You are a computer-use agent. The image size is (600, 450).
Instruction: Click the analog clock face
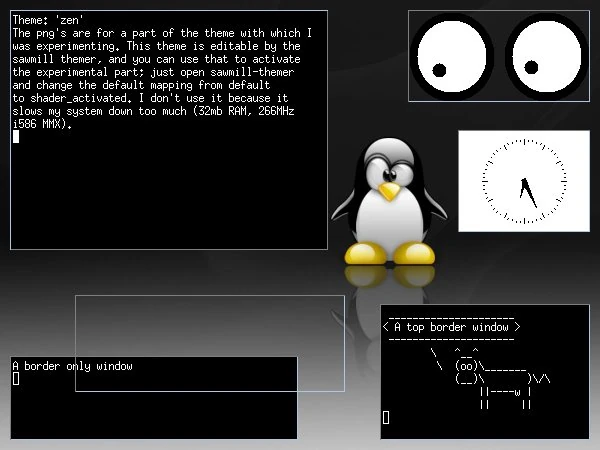click(x=524, y=181)
